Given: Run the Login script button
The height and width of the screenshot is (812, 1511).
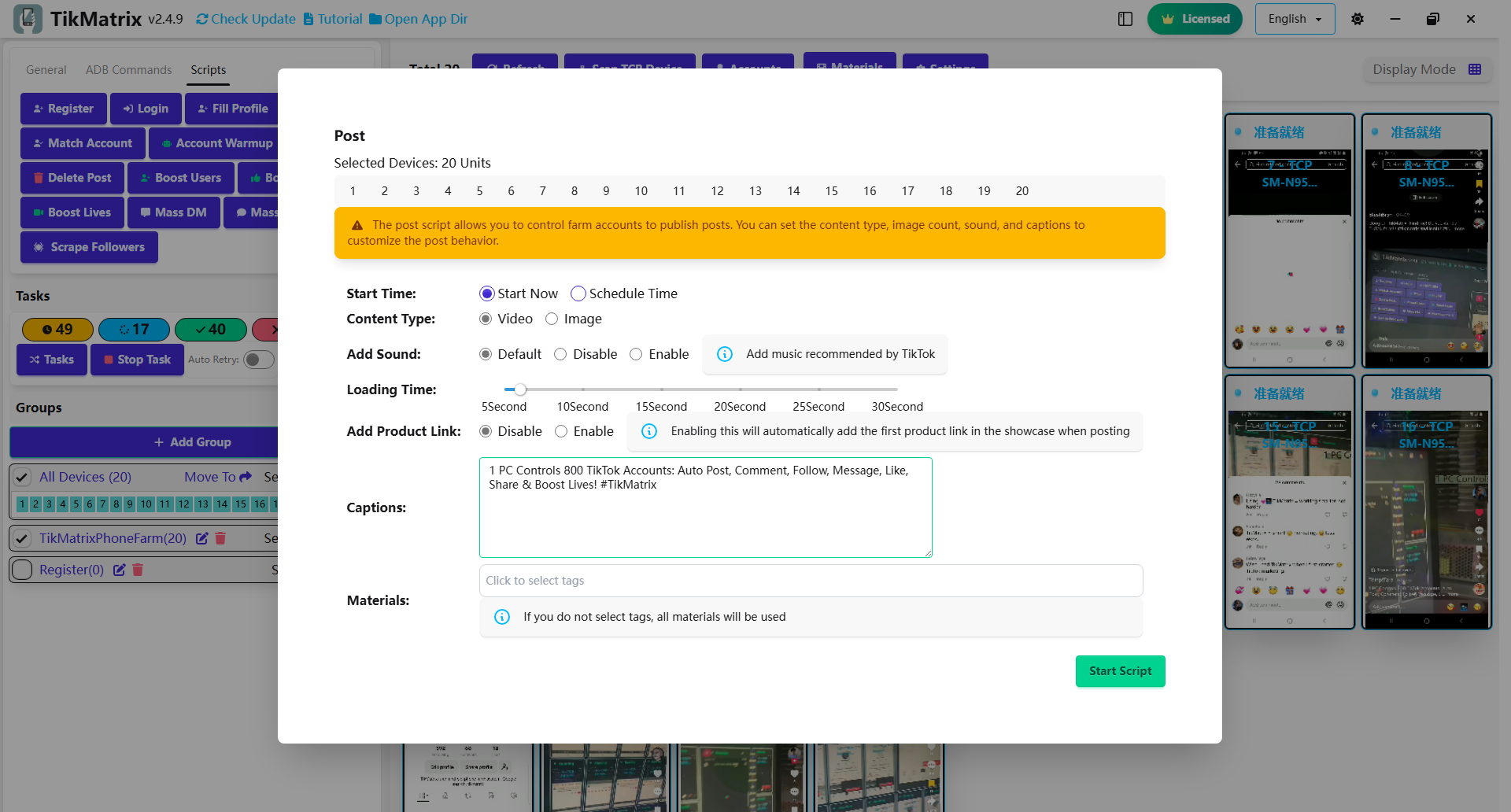Looking at the screenshot, I should pos(146,109).
